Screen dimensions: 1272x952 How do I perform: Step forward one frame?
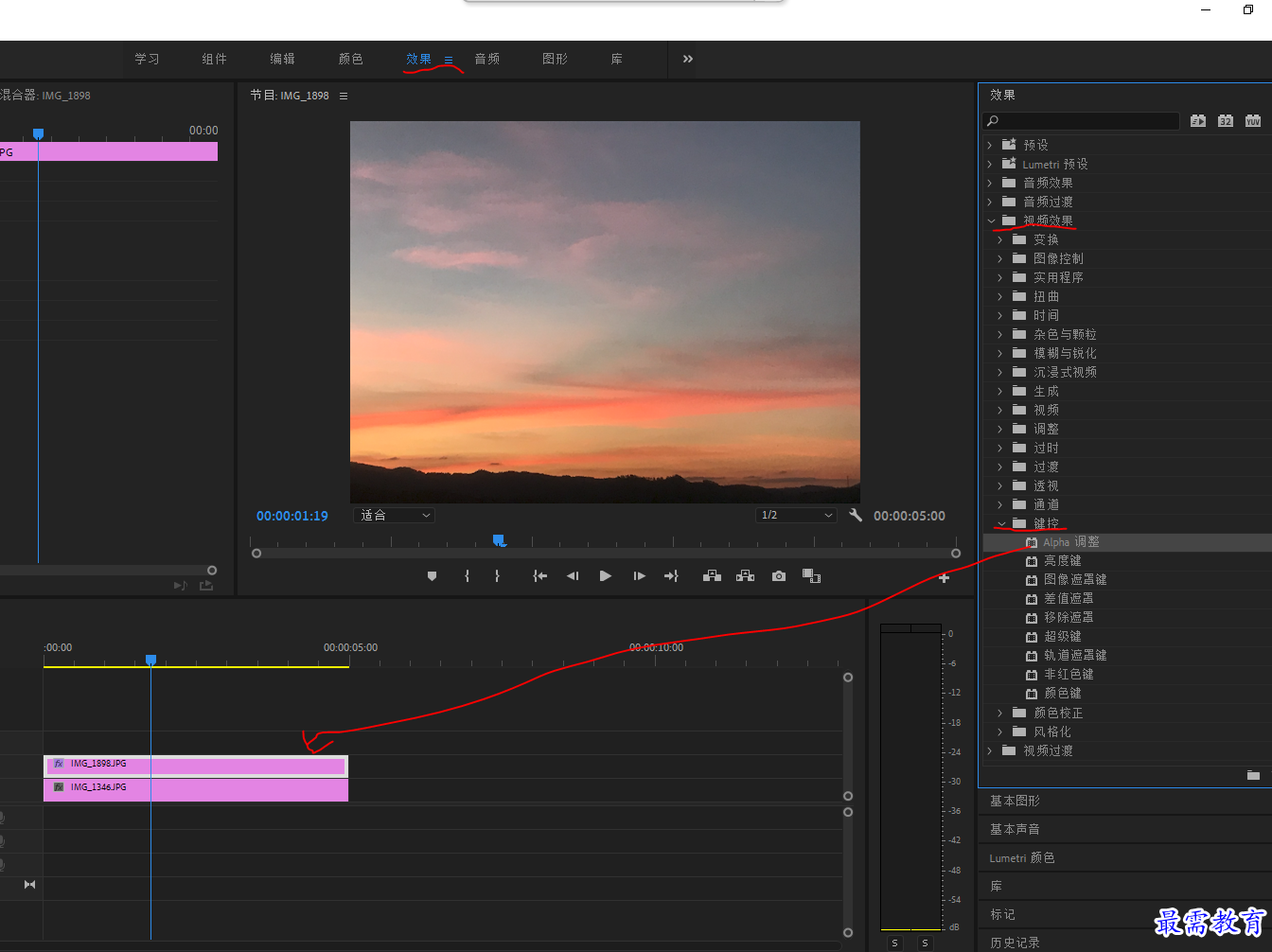pyautogui.click(x=640, y=576)
